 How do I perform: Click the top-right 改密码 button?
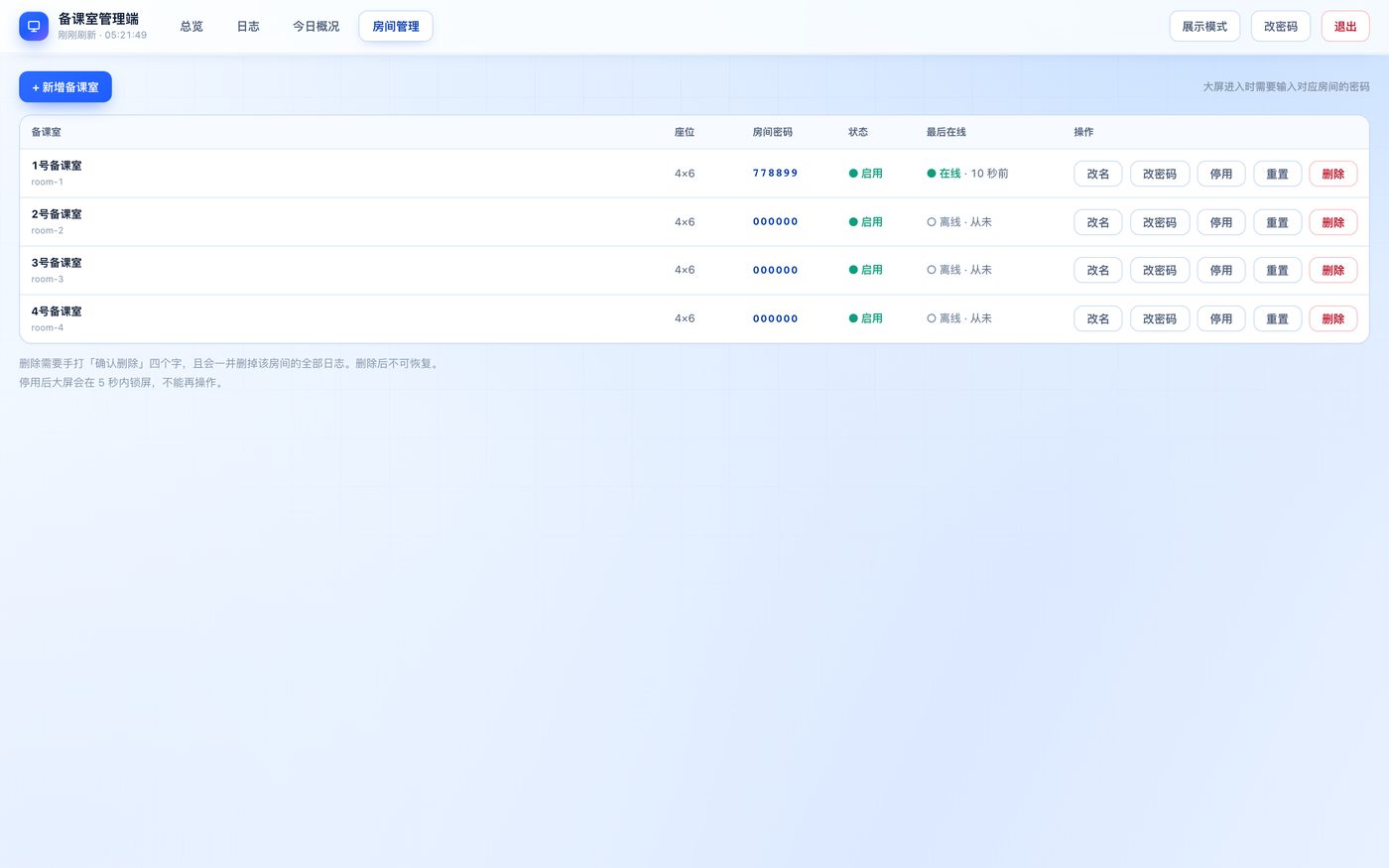point(1281,26)
